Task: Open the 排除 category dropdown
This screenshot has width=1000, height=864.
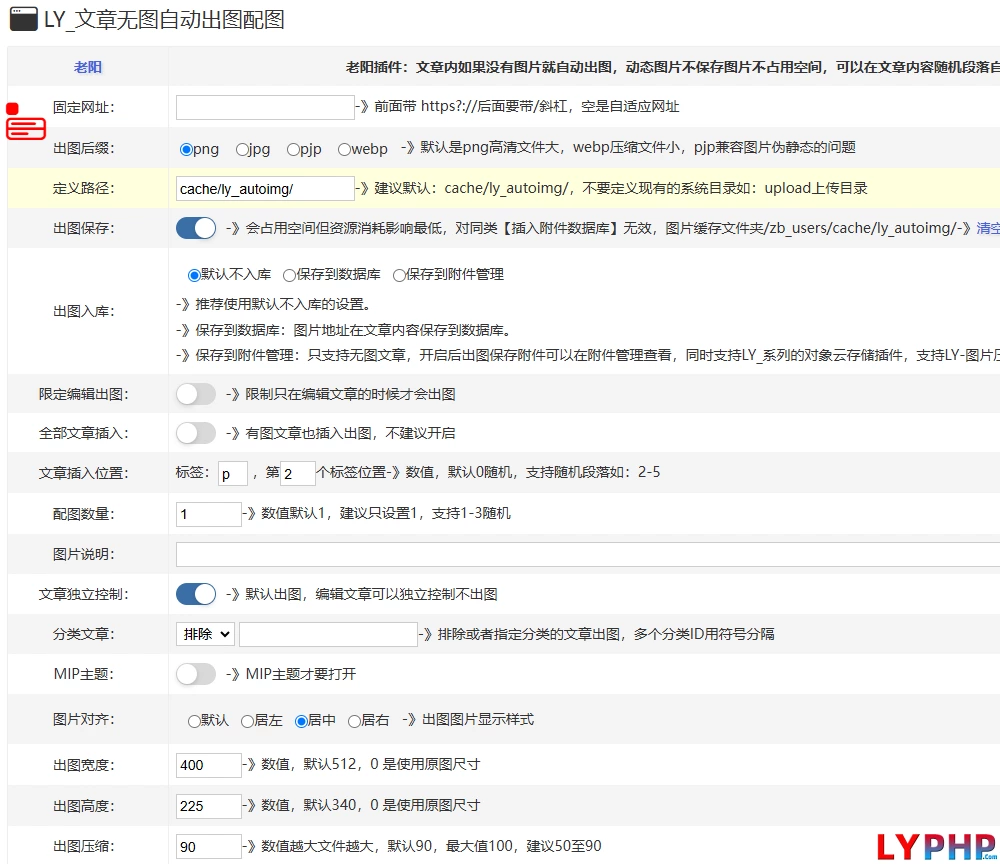Action: [x=205, y=634]
